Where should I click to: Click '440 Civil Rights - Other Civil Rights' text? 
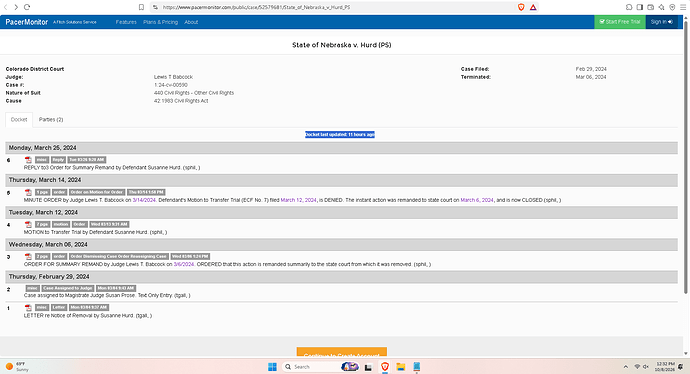[x=194, y=93]
